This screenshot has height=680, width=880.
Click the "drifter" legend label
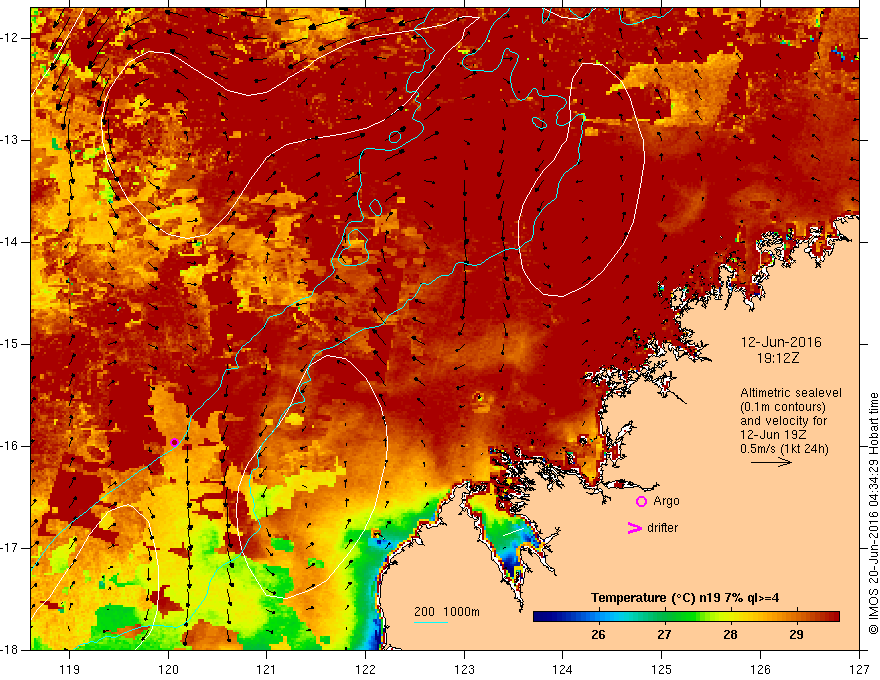coord(662,528)
